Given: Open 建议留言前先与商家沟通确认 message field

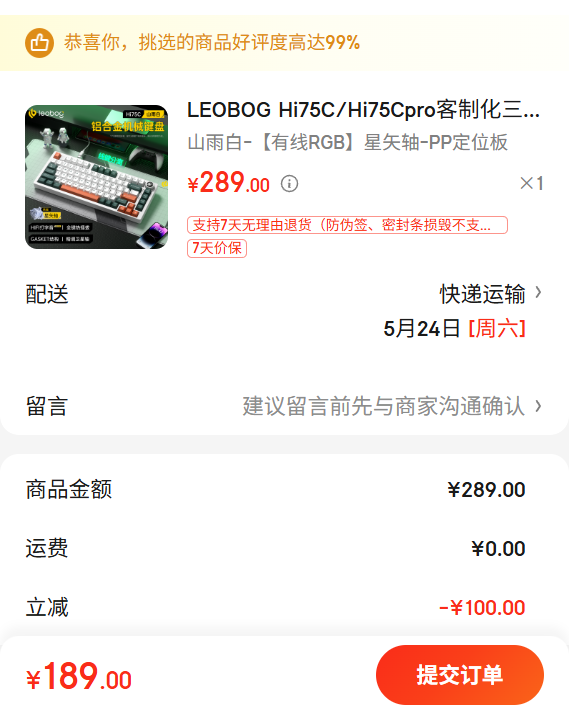Looking at the screenshot, I should point(384,406).
